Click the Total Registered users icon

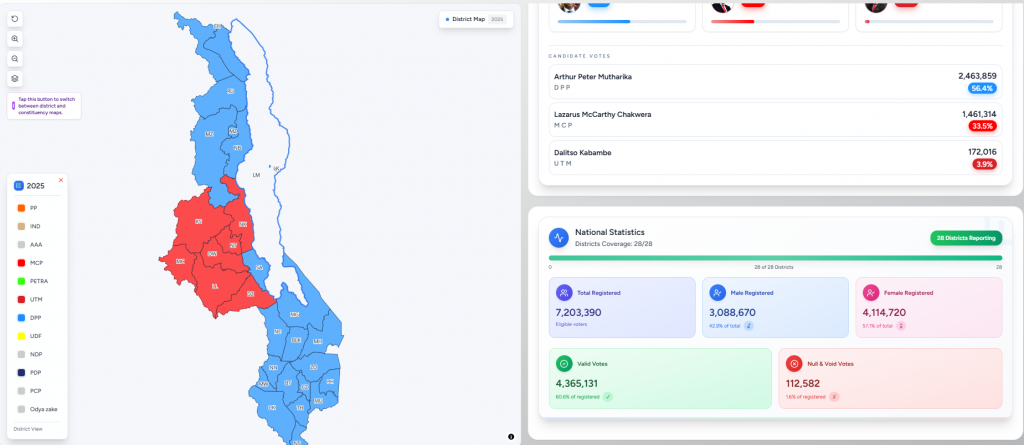pos(565,293)
